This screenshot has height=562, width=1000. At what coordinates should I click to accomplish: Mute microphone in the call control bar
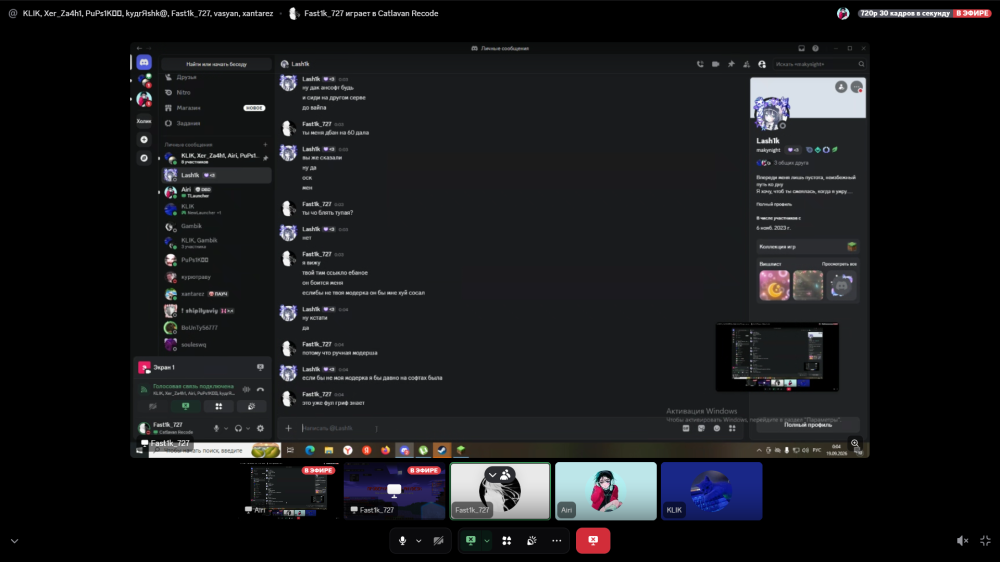(x=402, y=540)
